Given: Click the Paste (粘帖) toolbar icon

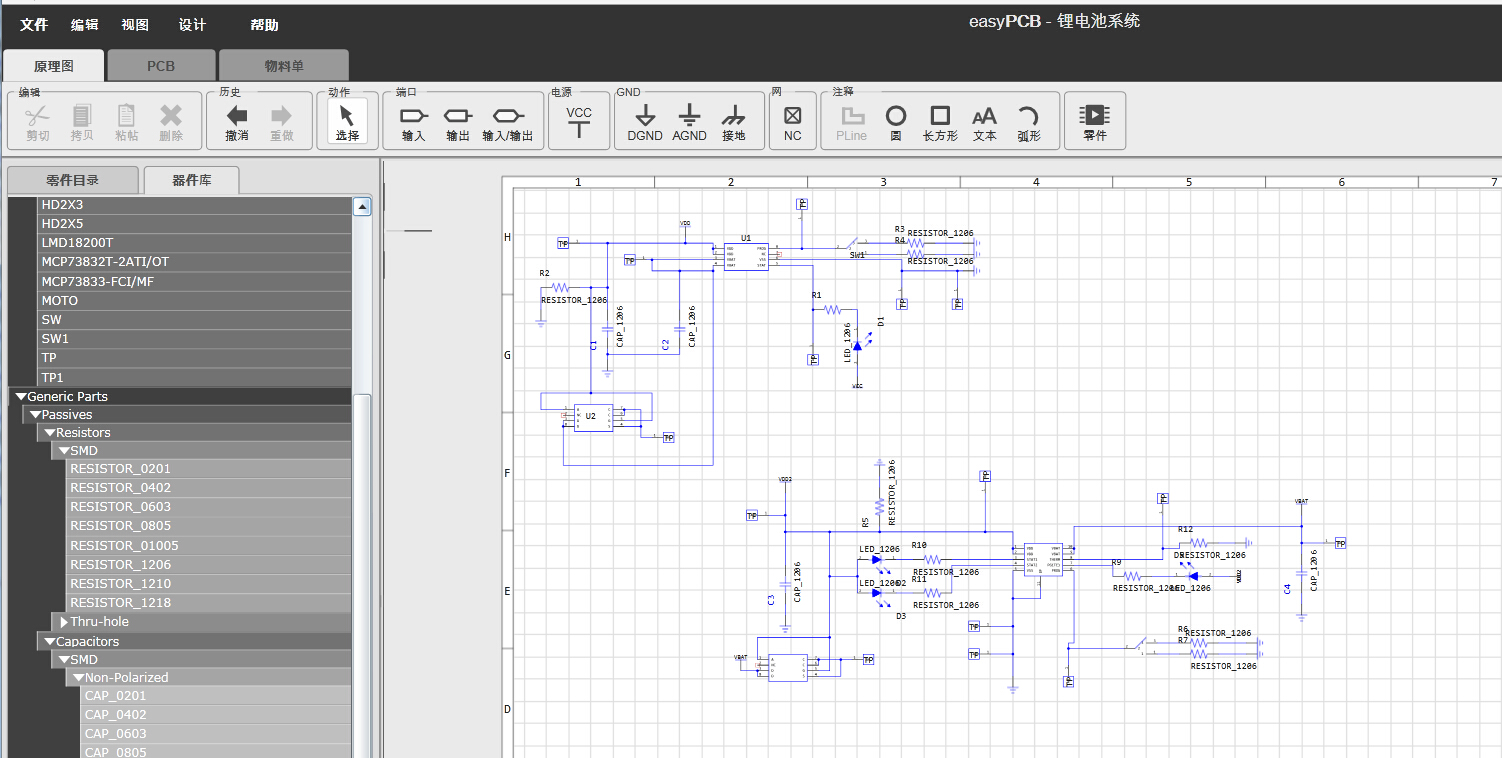Looking at the screenshot, I should pos(126,116).
